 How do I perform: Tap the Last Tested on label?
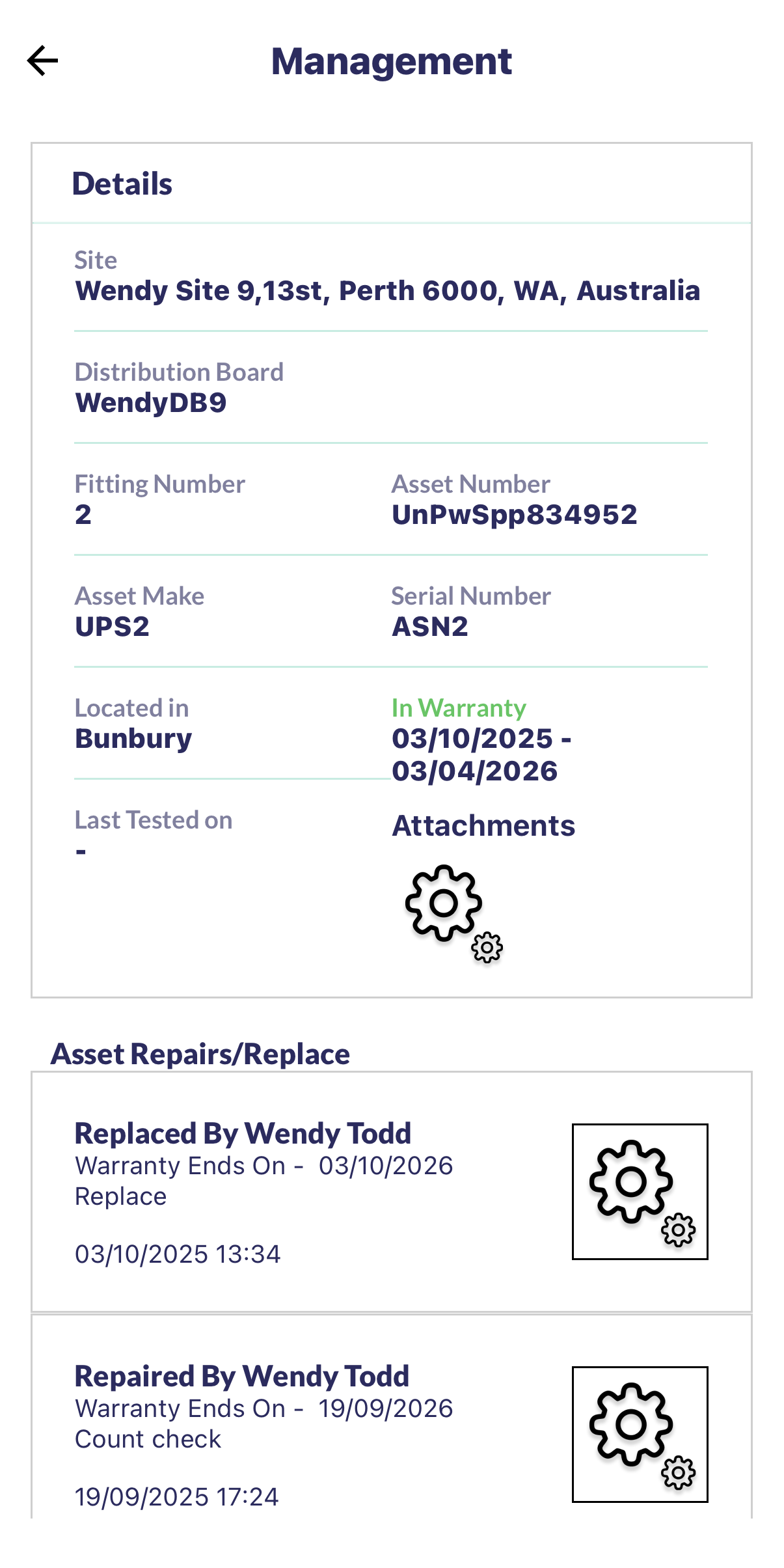(x=154, y=820)
